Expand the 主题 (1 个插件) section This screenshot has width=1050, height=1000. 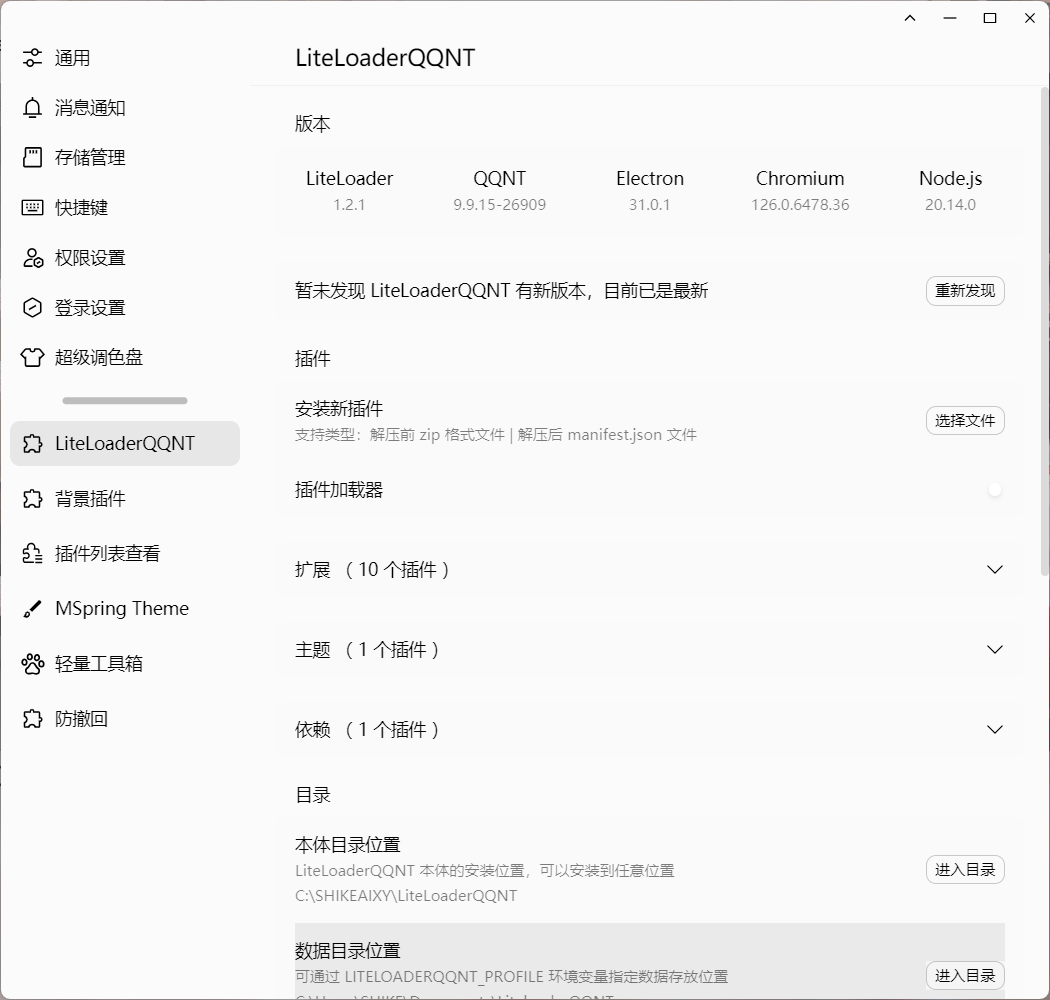pyautogui.click(x=994, y=650)
